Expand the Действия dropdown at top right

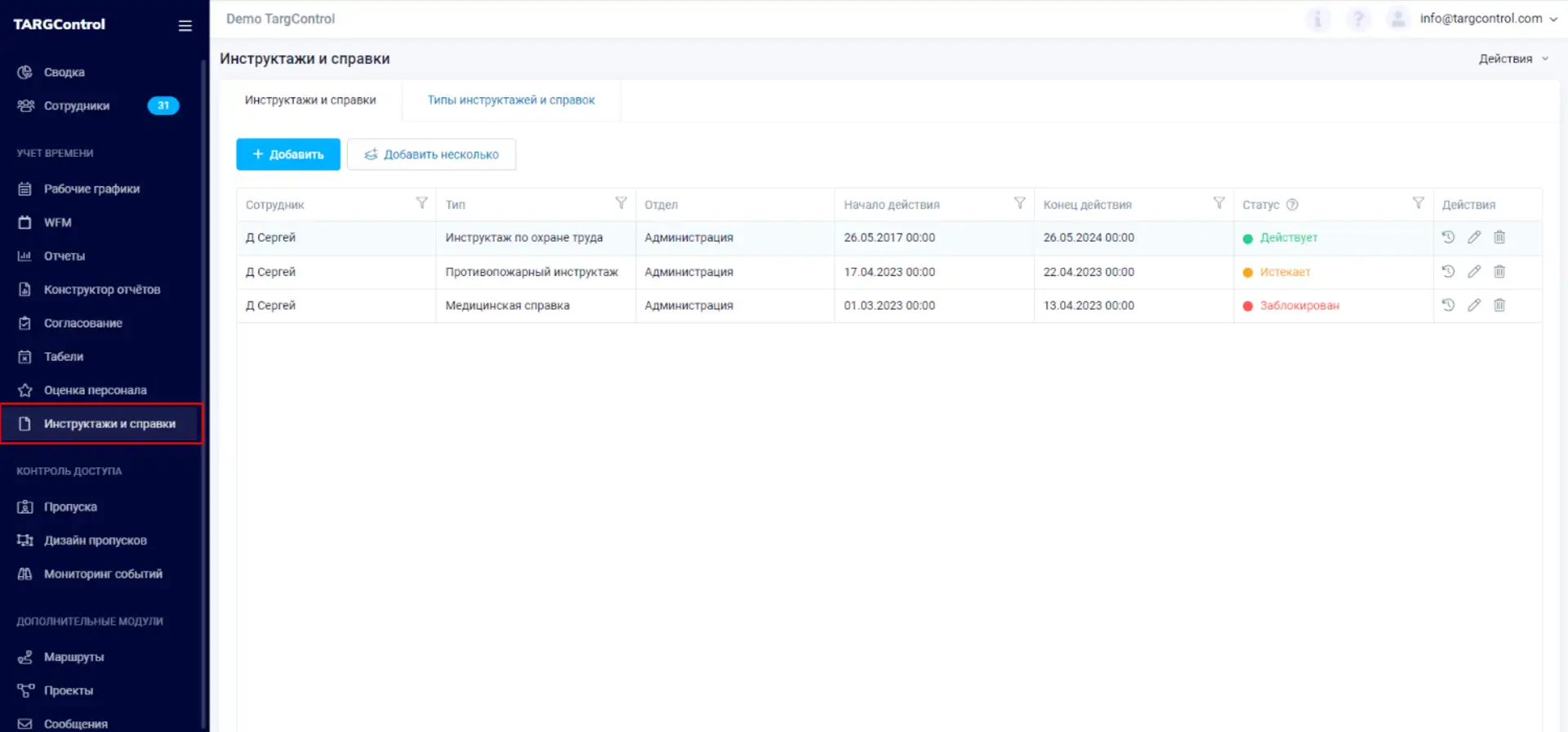1513,59
